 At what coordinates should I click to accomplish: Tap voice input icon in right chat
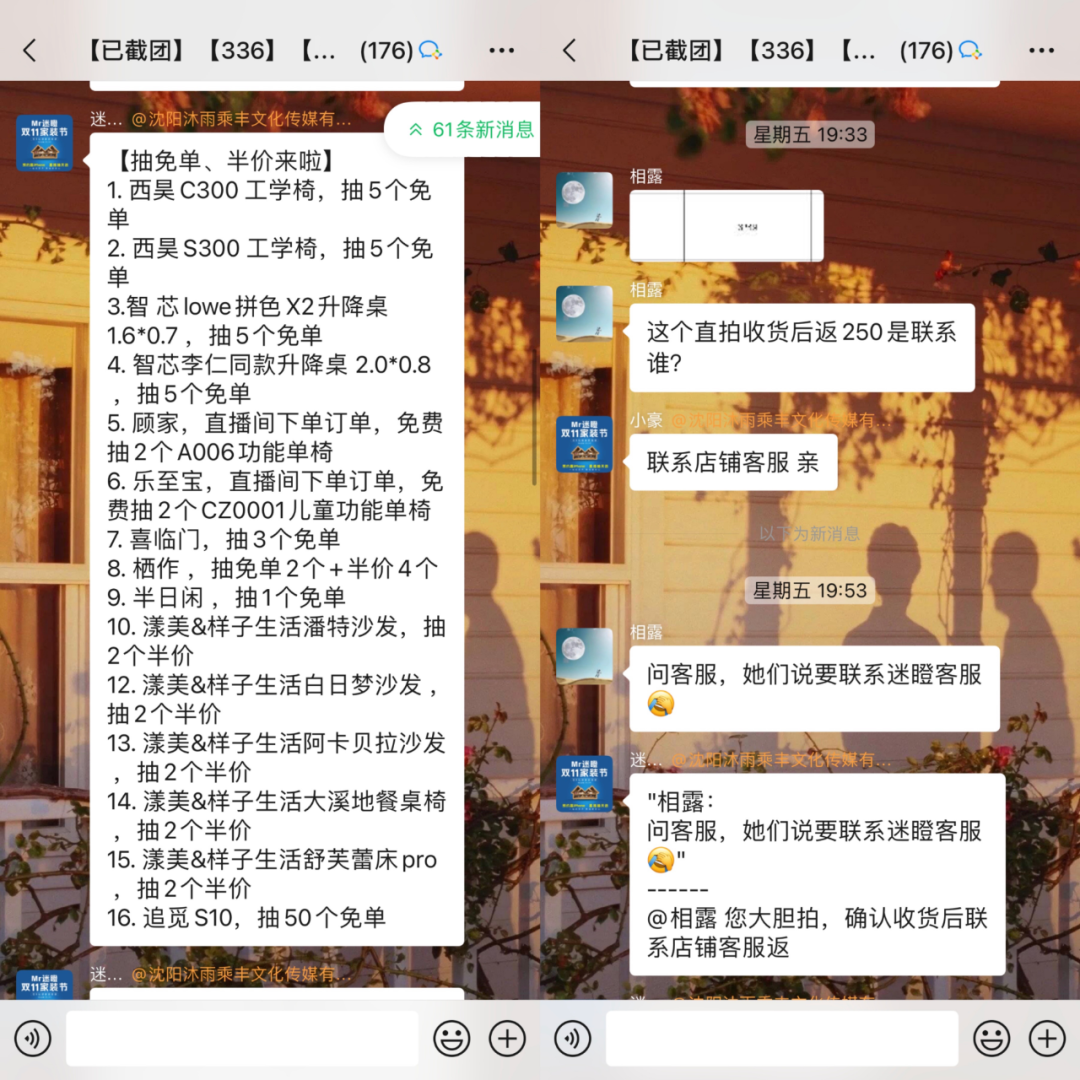tap(572, 1039)
